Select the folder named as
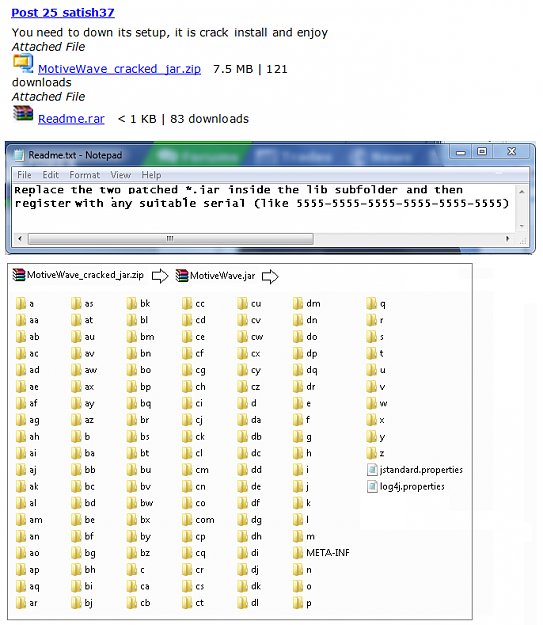 pos(83,304)
